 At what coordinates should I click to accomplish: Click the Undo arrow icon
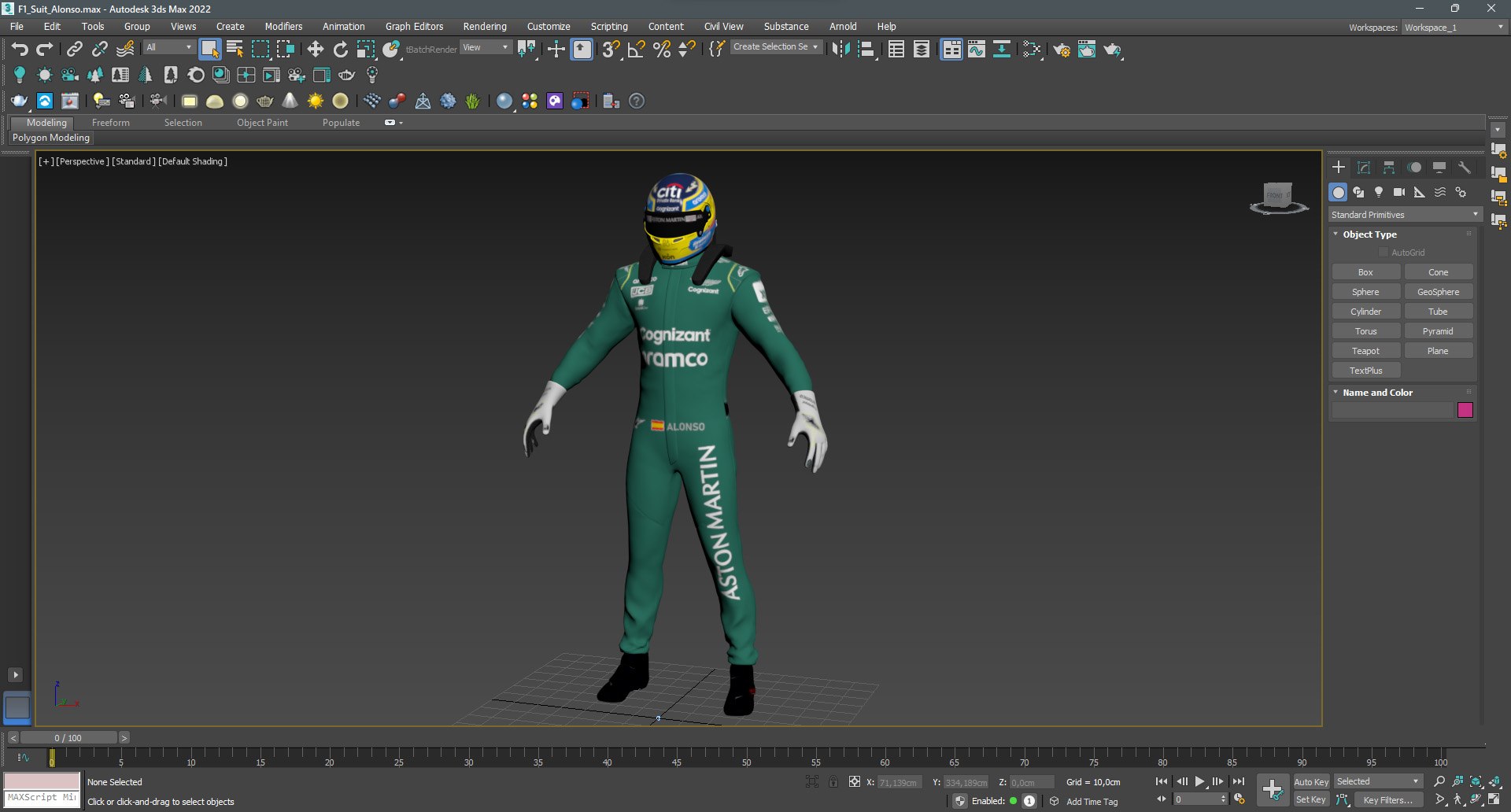tap(20, 50)
